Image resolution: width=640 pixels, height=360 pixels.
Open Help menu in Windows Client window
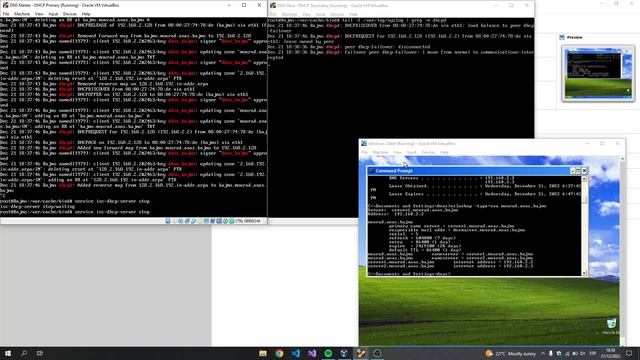[444, 152]
